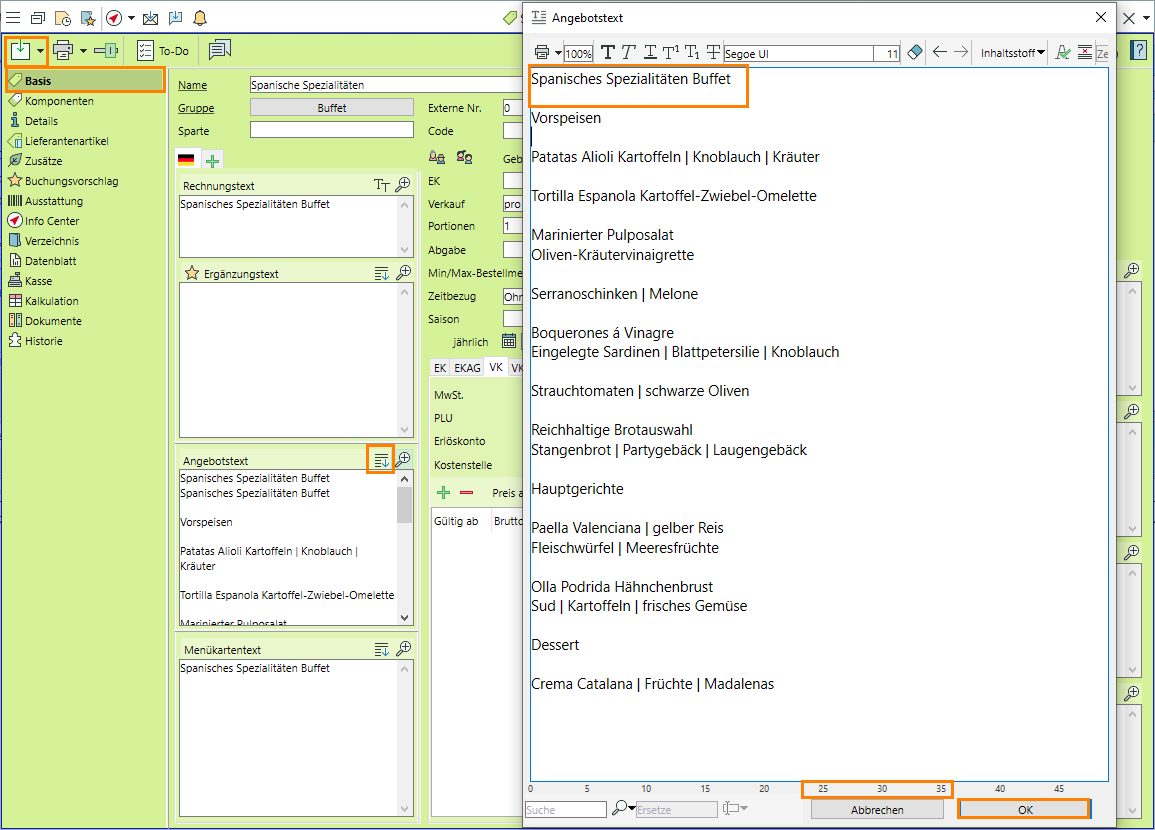Expand the print options dropdown arrow
This screenshot has height=830, width=1155.
(84, 50)
